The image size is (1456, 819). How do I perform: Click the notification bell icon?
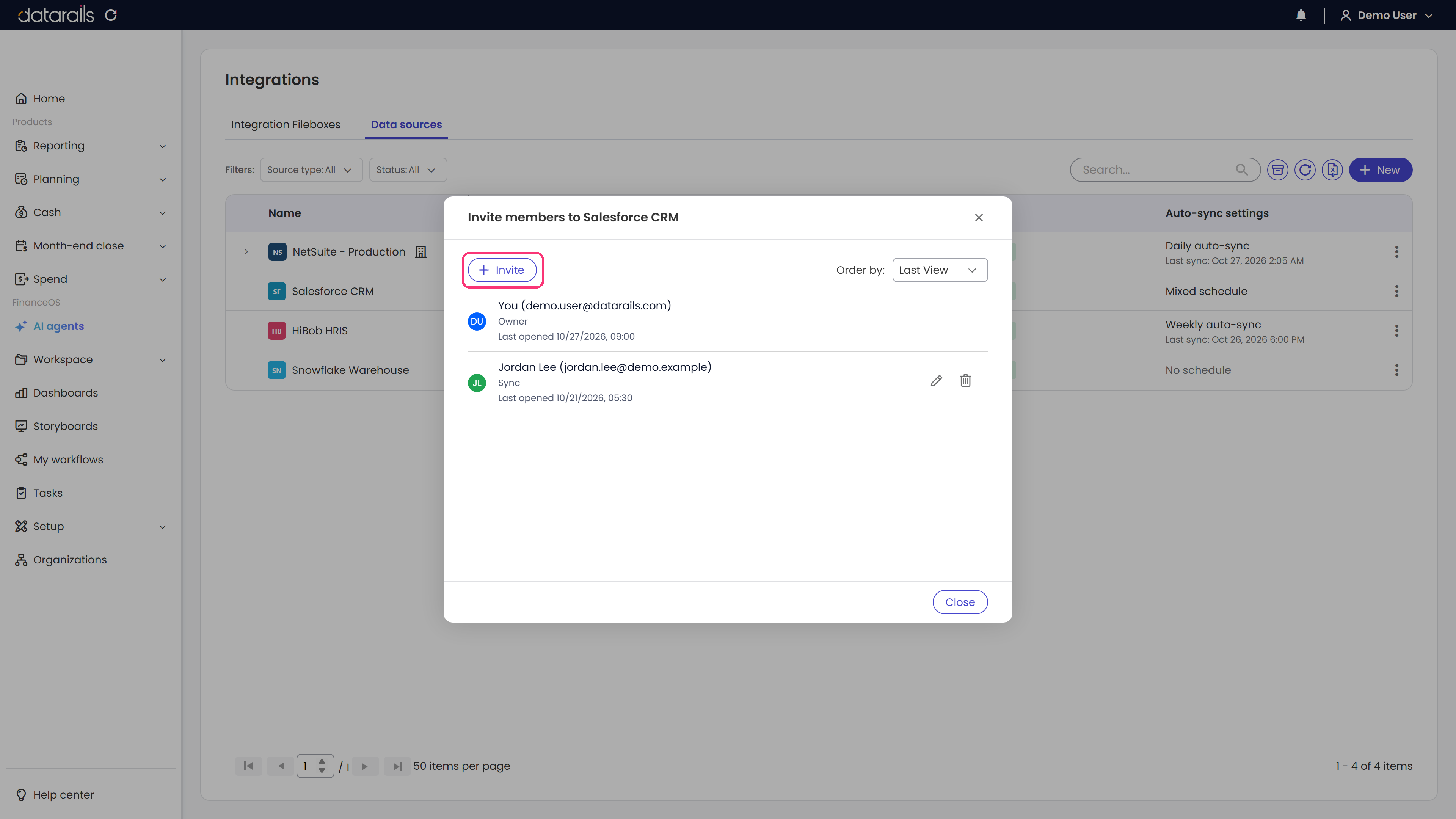click(1301, 15)
